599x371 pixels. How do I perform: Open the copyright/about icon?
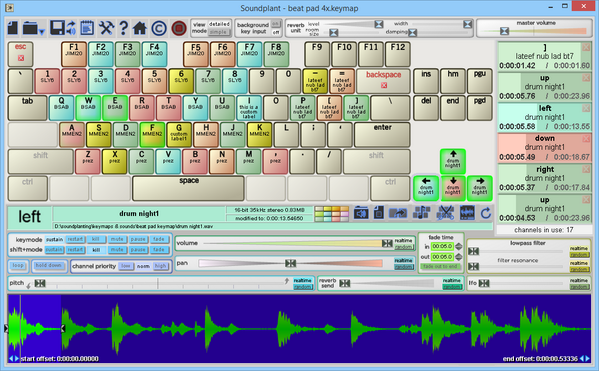(x=159, y=28)
